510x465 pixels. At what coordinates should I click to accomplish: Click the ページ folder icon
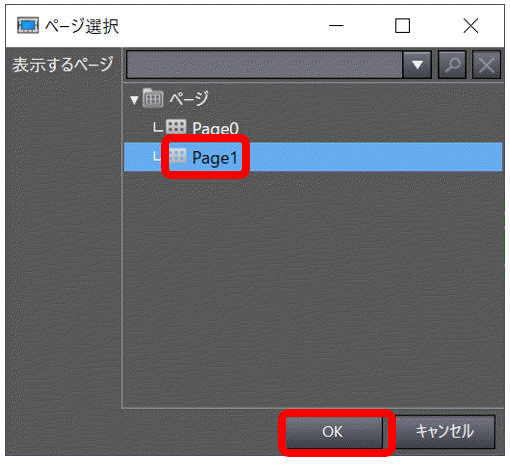(153, 98)
